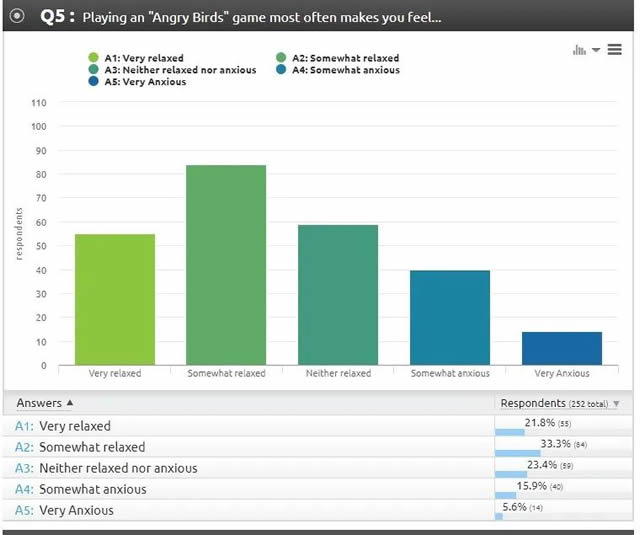Open the chart type bar icon

click(579, 50)
